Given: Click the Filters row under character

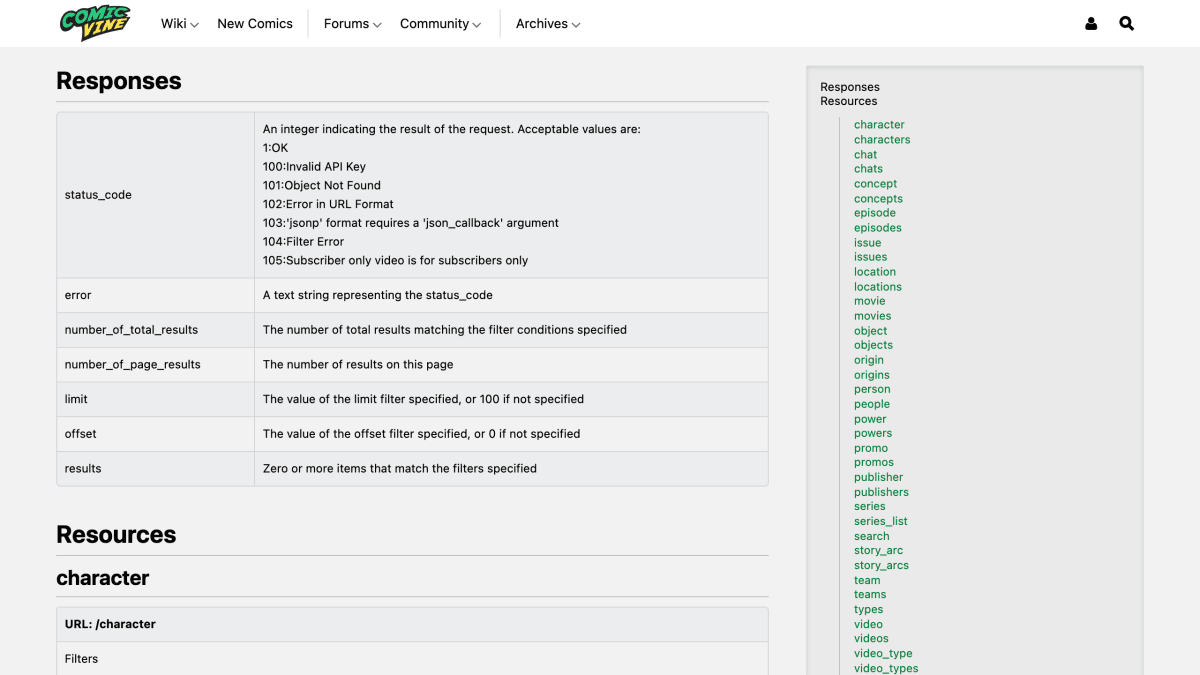Looking at the screenshot, I should pyautogui.click(x=412, y=658).
